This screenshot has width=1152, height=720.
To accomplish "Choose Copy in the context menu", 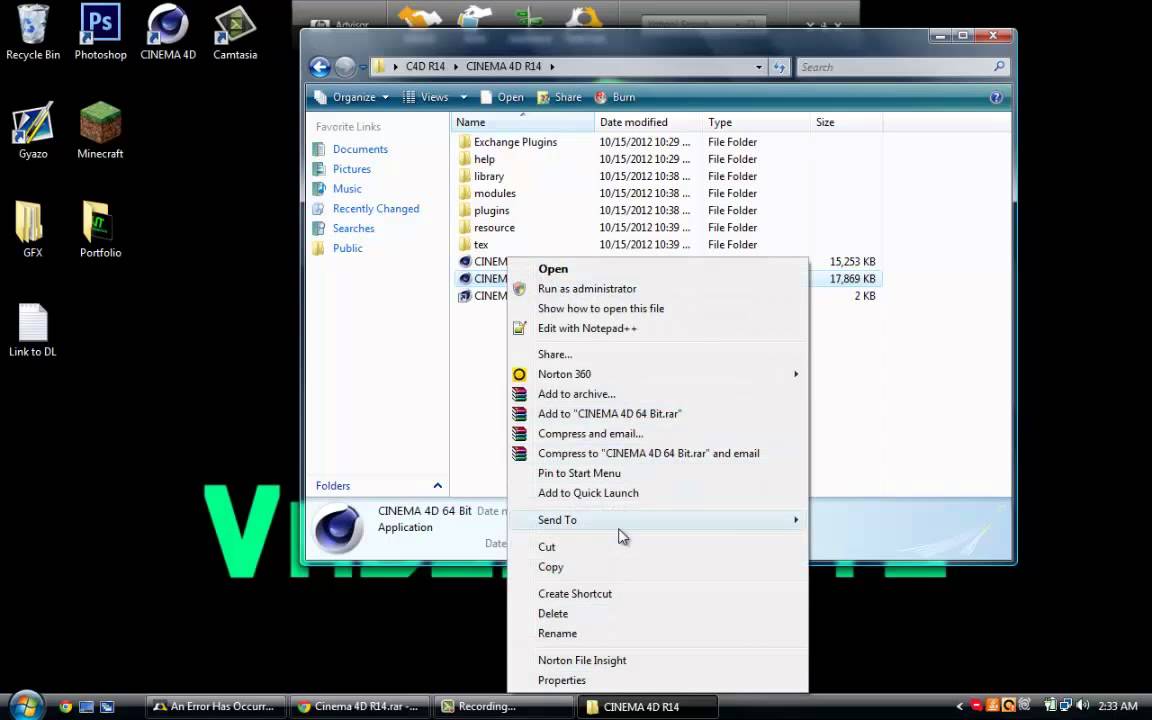I will 658,567.
